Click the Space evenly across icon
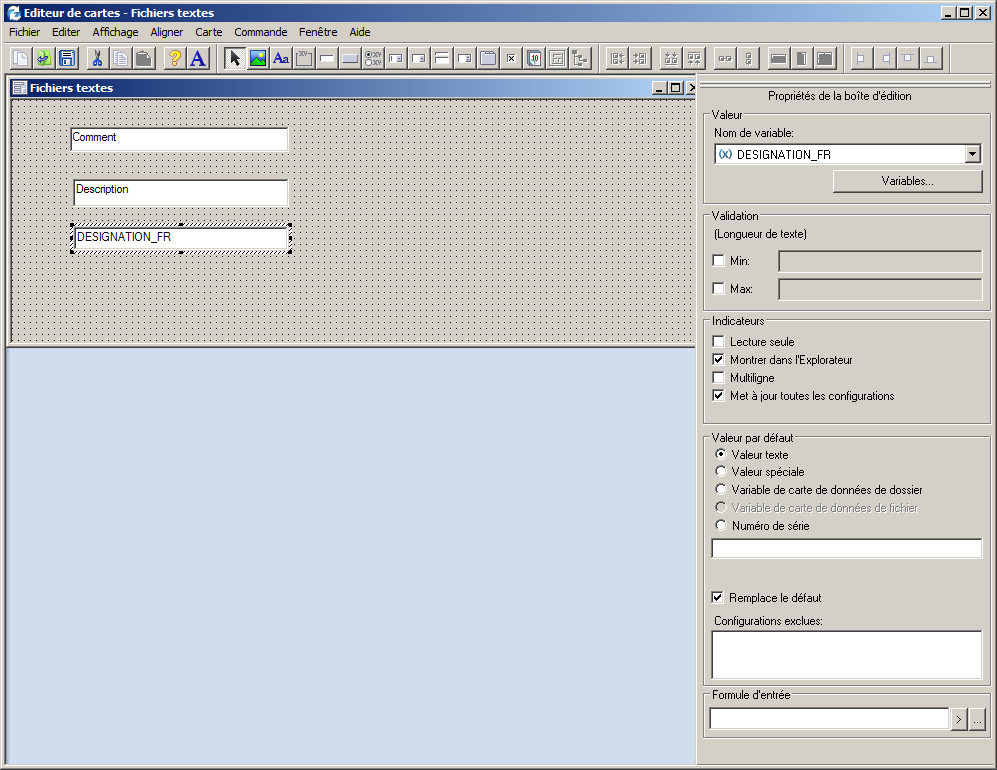The width and height of the screenshot is (997, 770). point(725,58)
